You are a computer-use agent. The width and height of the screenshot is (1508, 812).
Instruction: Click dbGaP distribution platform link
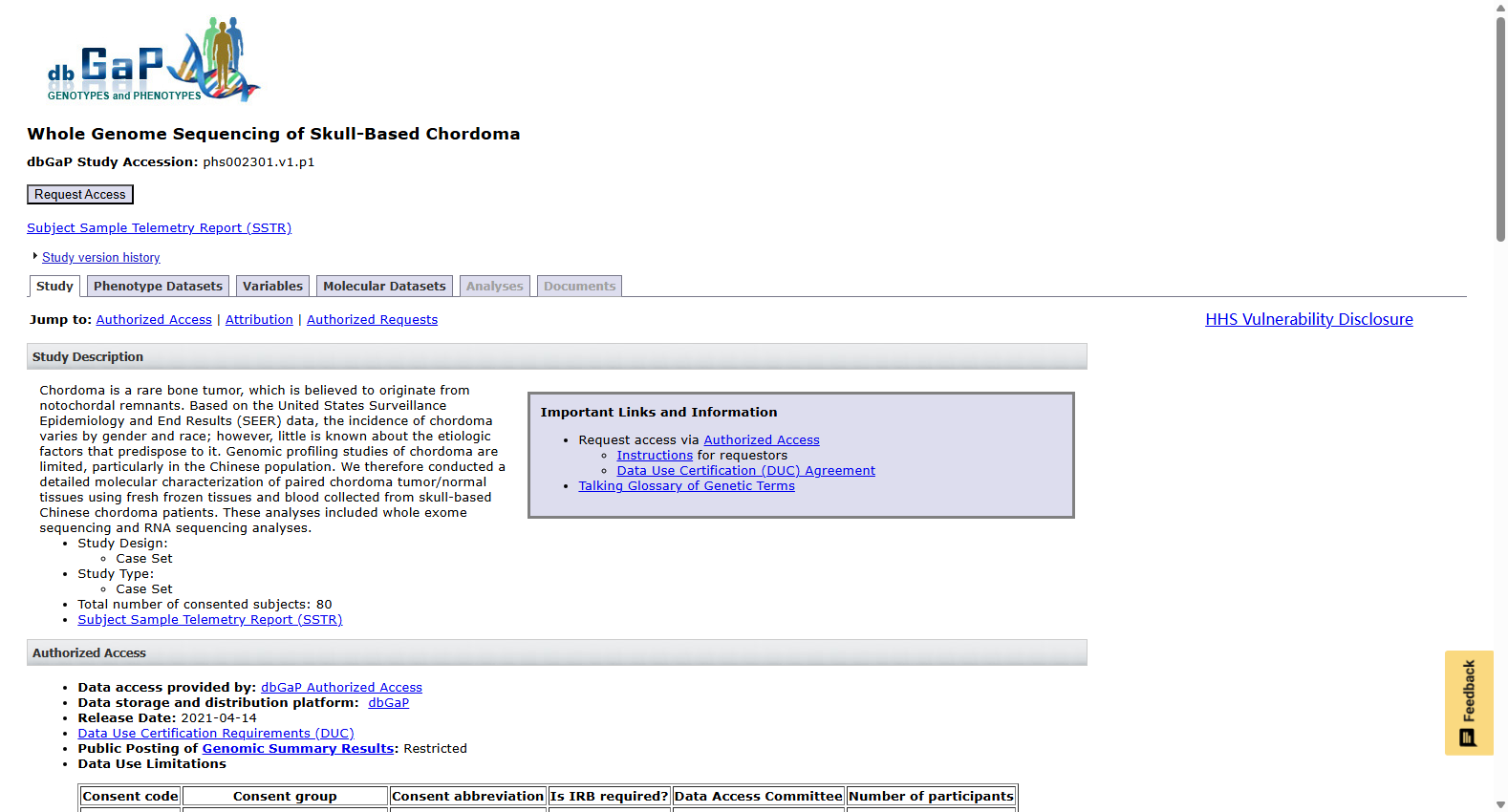388,703
